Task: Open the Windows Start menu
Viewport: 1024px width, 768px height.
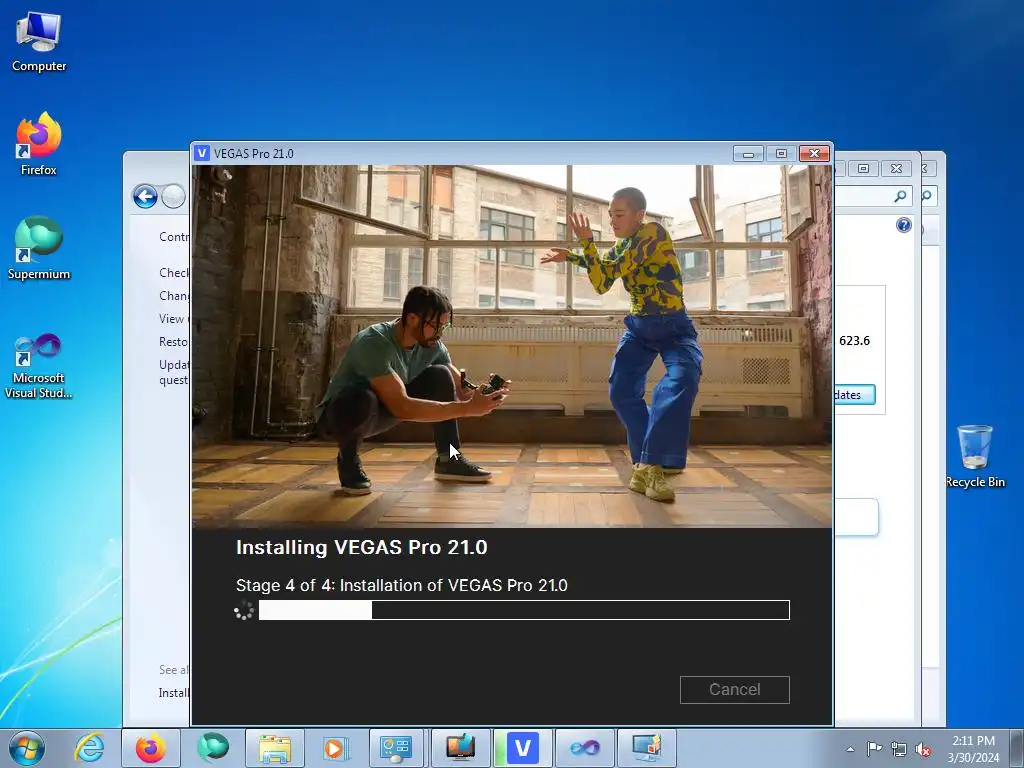Action: [27, 748]
